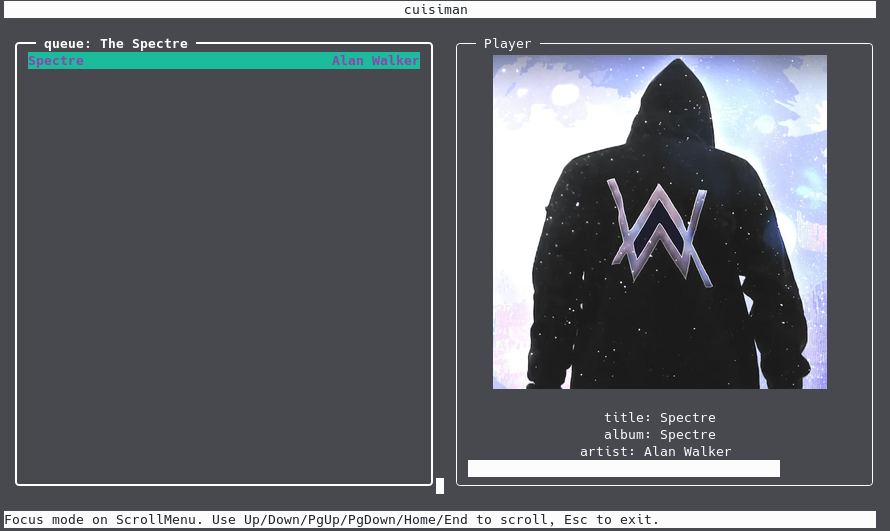The image size is (890, 531).
Task: Click the 'artist: Alan Walker' line
Action: point(656,452)
